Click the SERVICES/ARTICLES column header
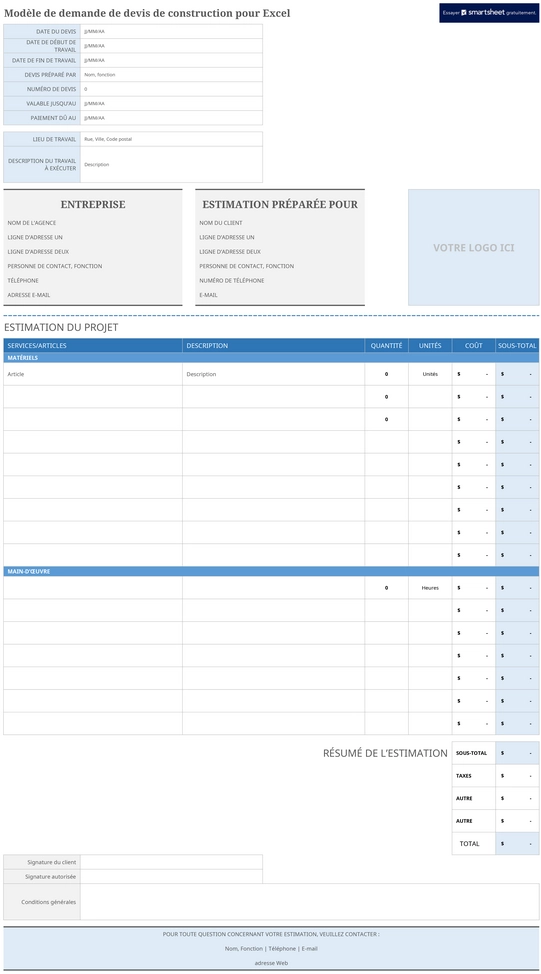The height and width of the screenshot is (974, 541). point(93,346)
